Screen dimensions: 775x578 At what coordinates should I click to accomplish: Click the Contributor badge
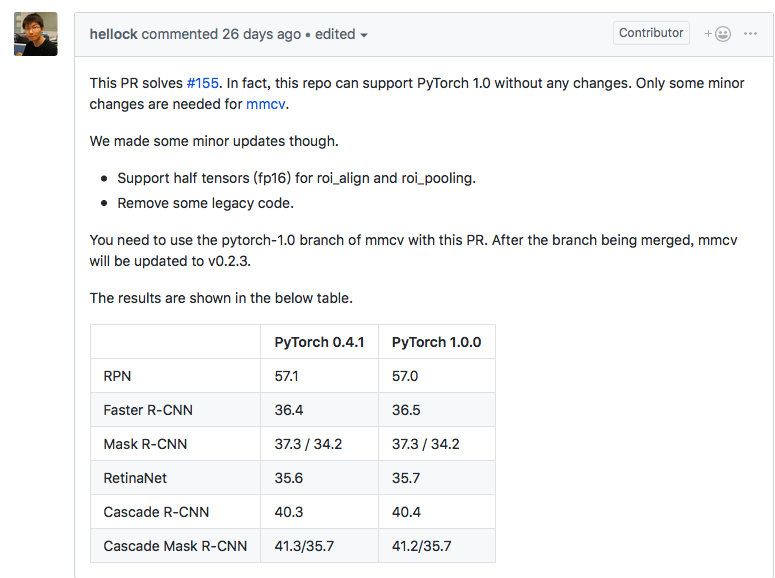[651, 33]
